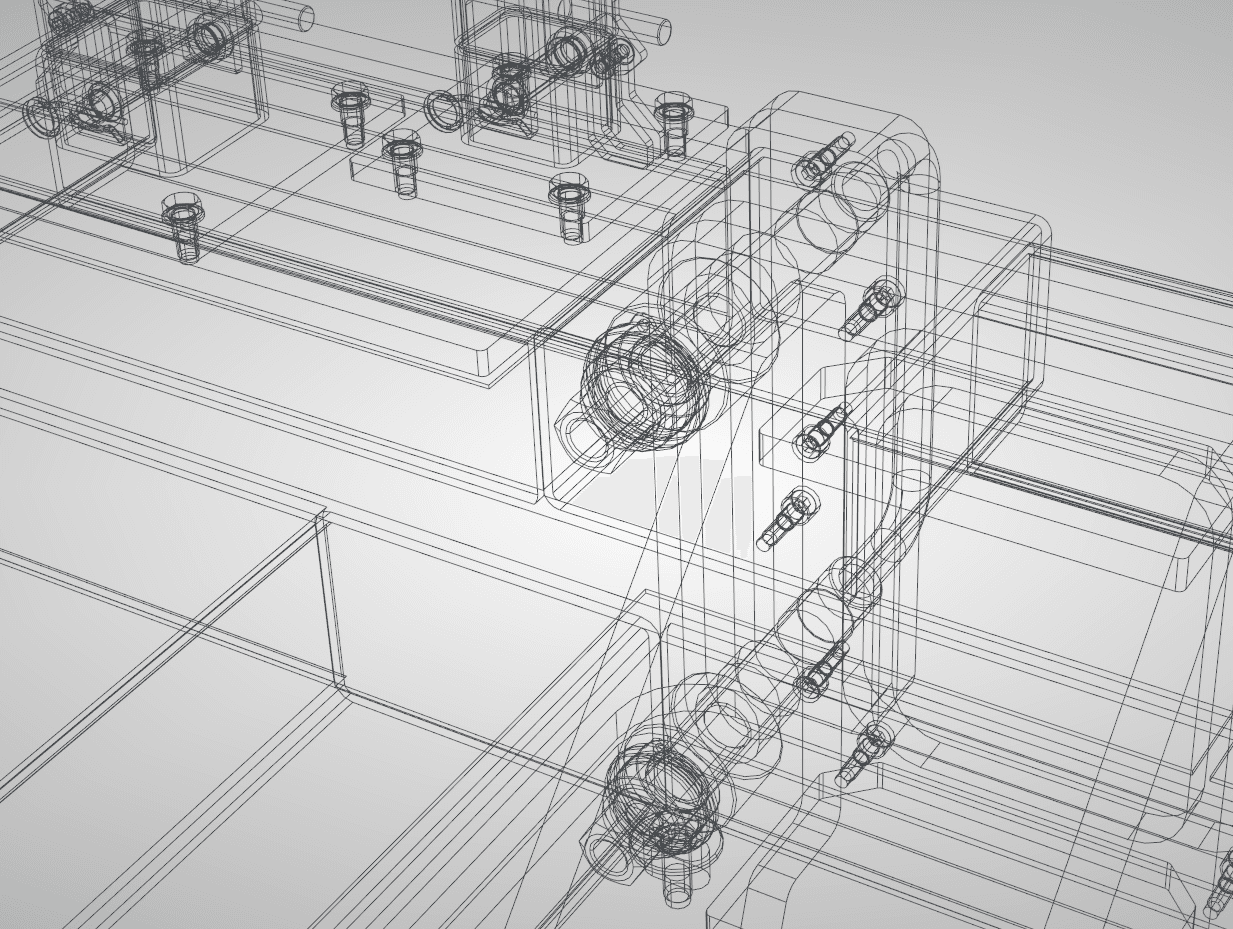
Task: Select the round hole in lower bracket section
Action: (829, 609)
